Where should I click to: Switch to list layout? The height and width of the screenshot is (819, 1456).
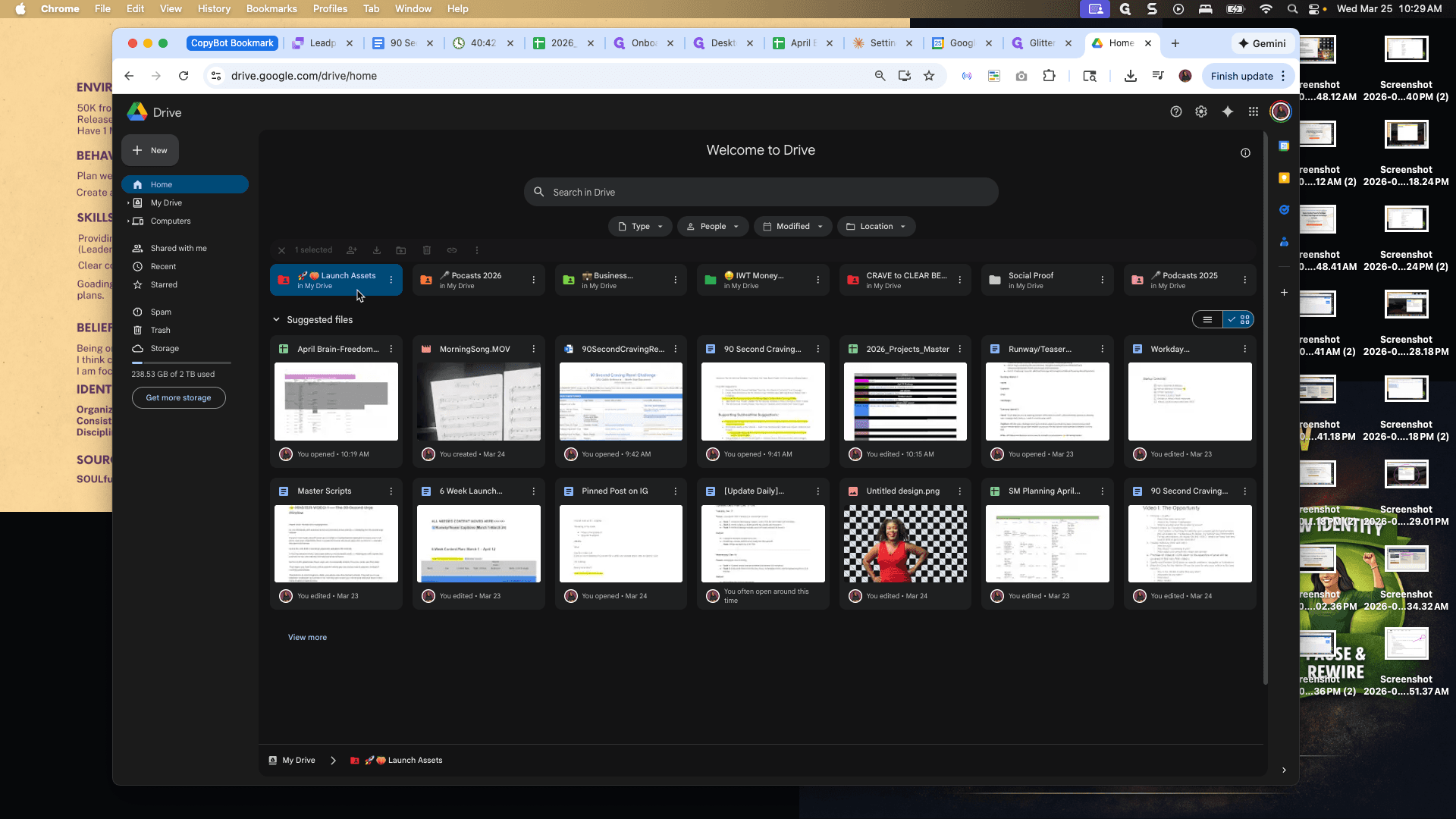1207,320
